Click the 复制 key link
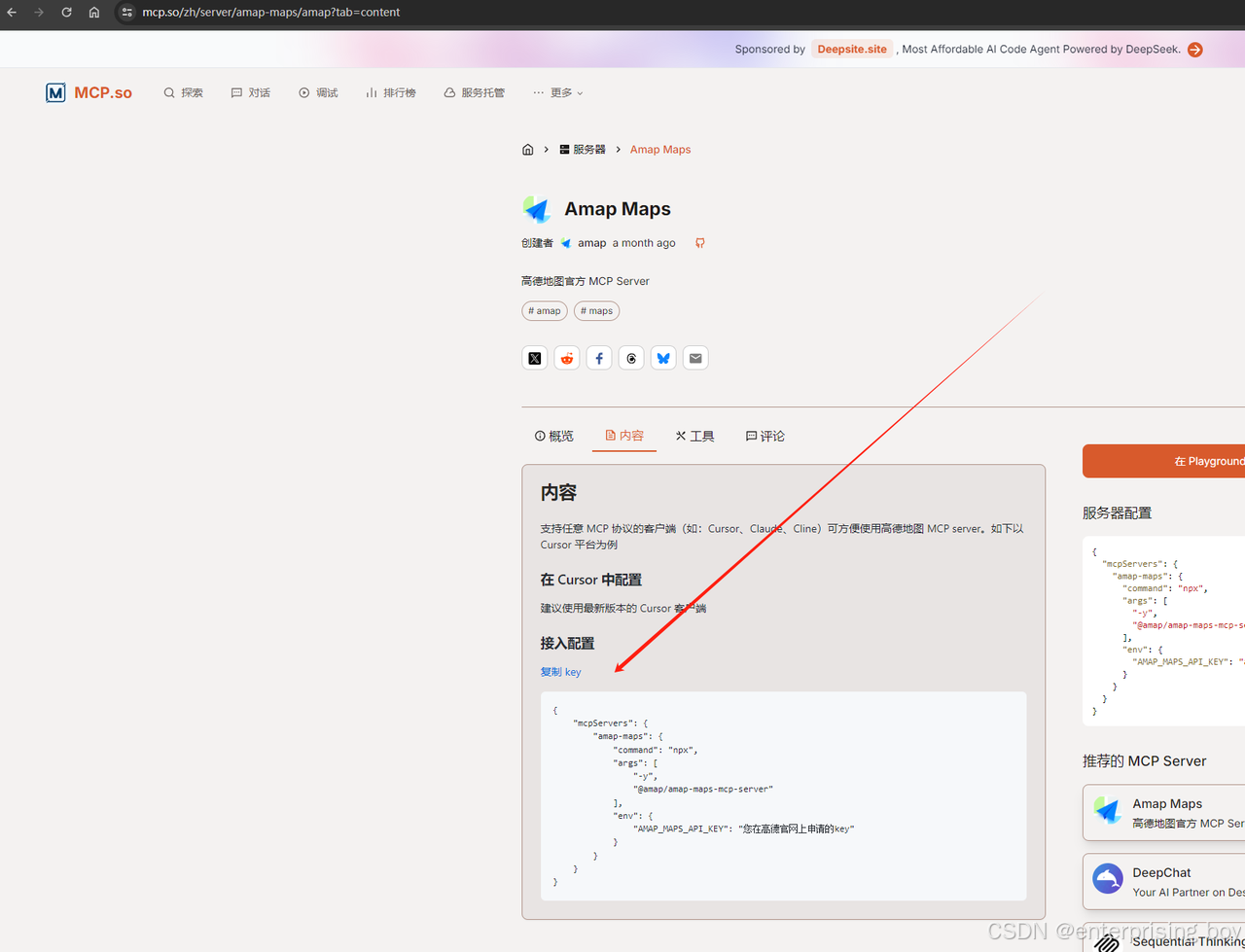The height and width of the screenshot is (952, 1245). click(561, 672)
